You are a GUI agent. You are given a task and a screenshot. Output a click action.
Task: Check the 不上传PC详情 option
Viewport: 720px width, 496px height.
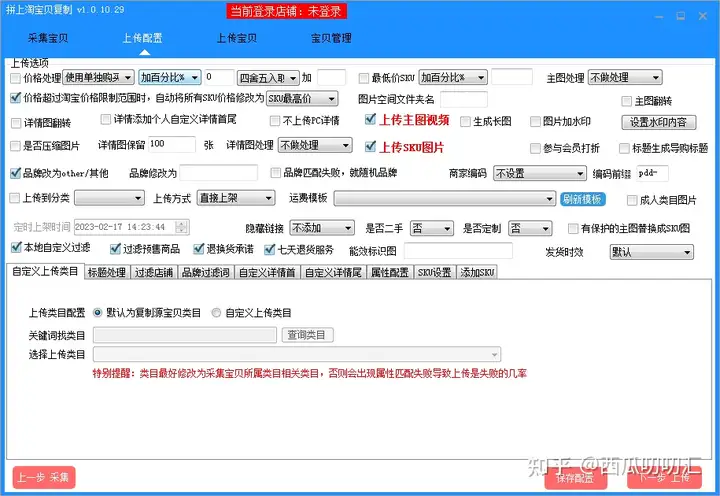pyautogui.click(x=275, y=121)
